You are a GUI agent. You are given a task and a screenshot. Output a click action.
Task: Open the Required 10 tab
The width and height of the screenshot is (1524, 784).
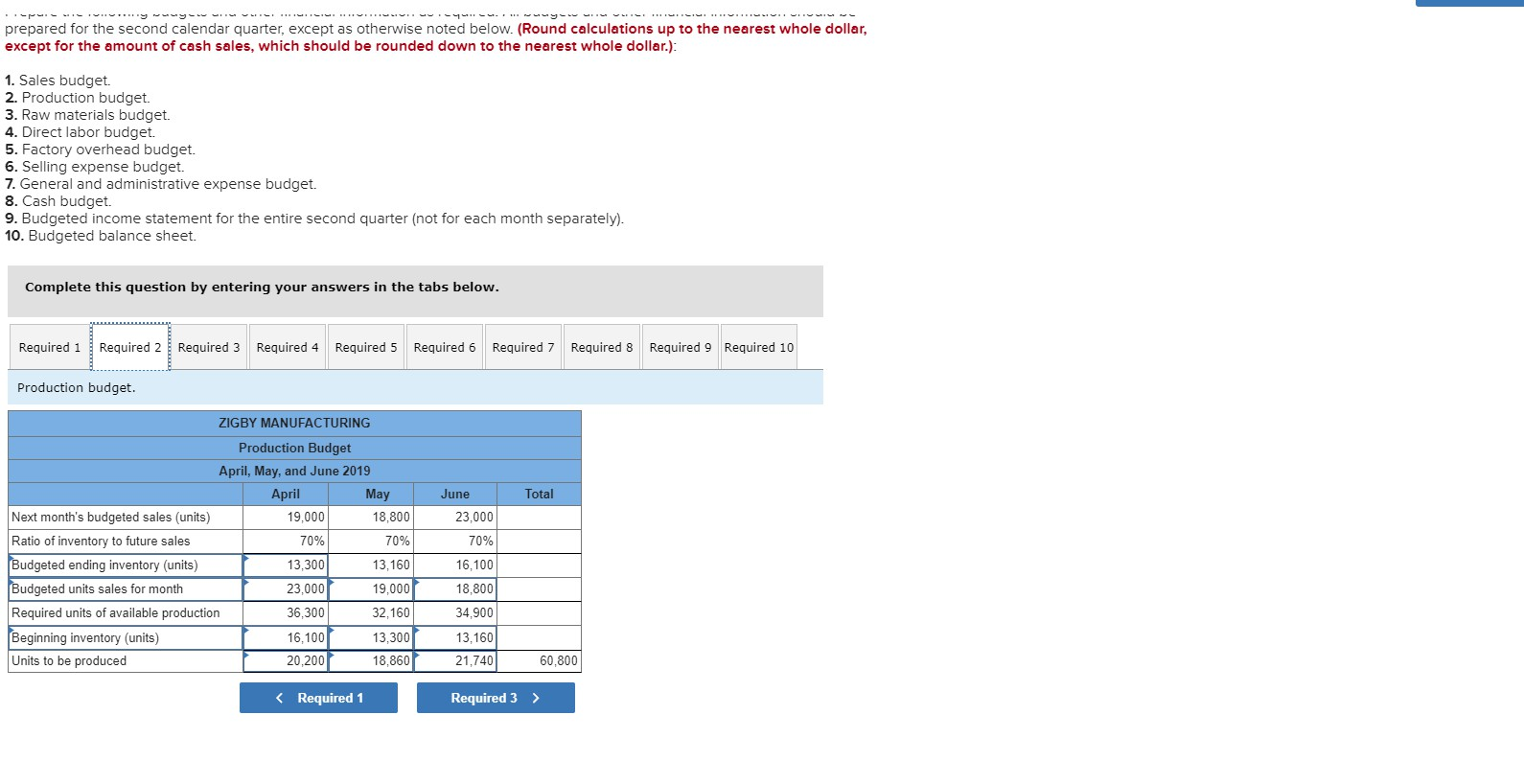[x=759, y=347]
